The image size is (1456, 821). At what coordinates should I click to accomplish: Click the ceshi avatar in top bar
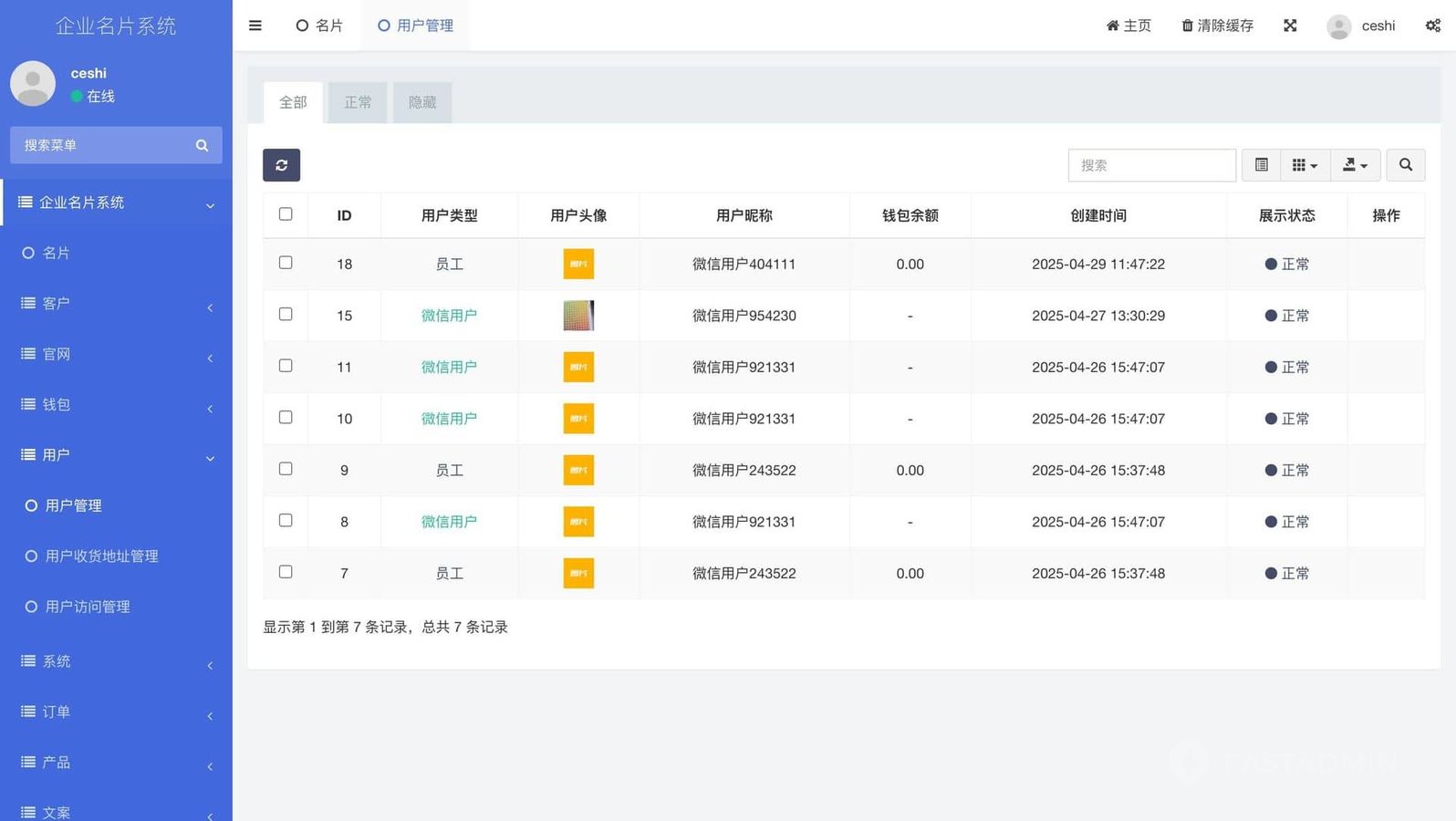(1338, 26)
